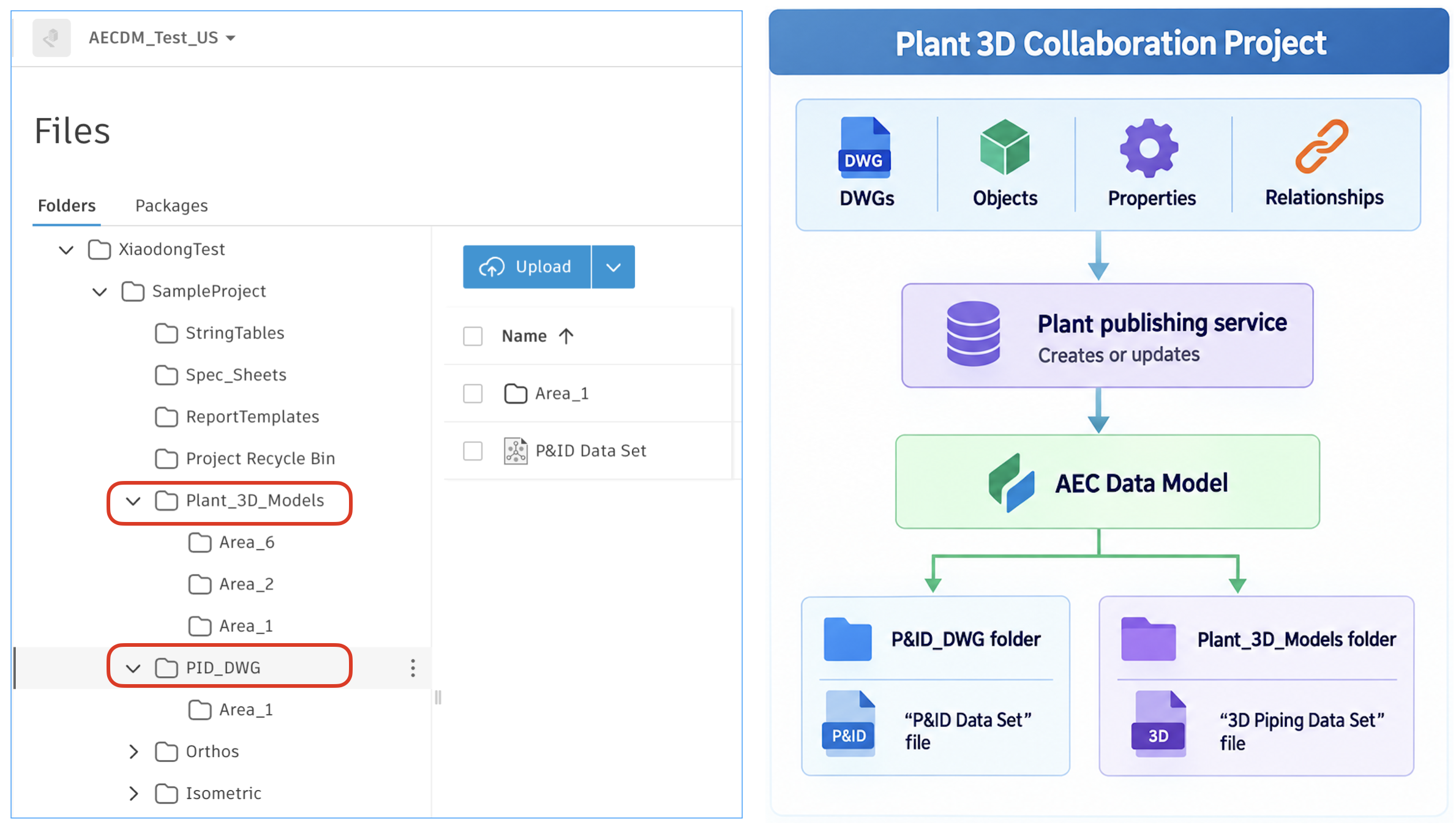Screen dimensions: 1456x831
Task: Click the purple Properties gear icon
Action: [1149, 148]
